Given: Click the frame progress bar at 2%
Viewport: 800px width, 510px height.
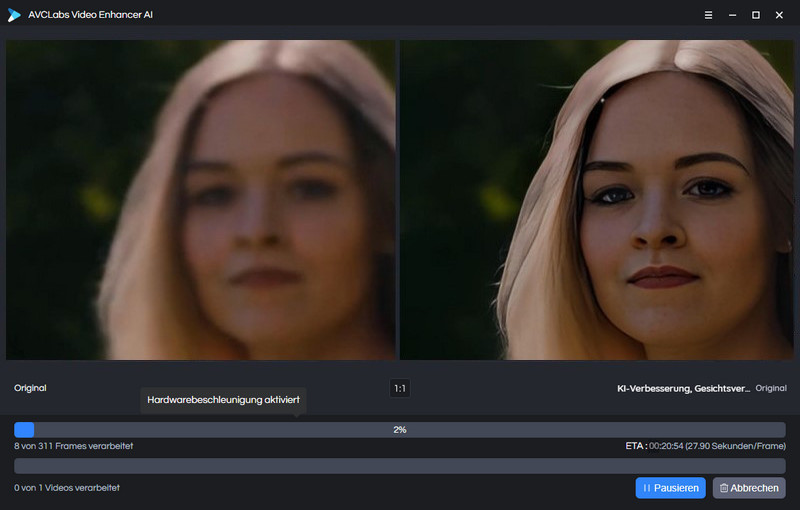Looking at the screenshot, I should click(x=399, y=429).
